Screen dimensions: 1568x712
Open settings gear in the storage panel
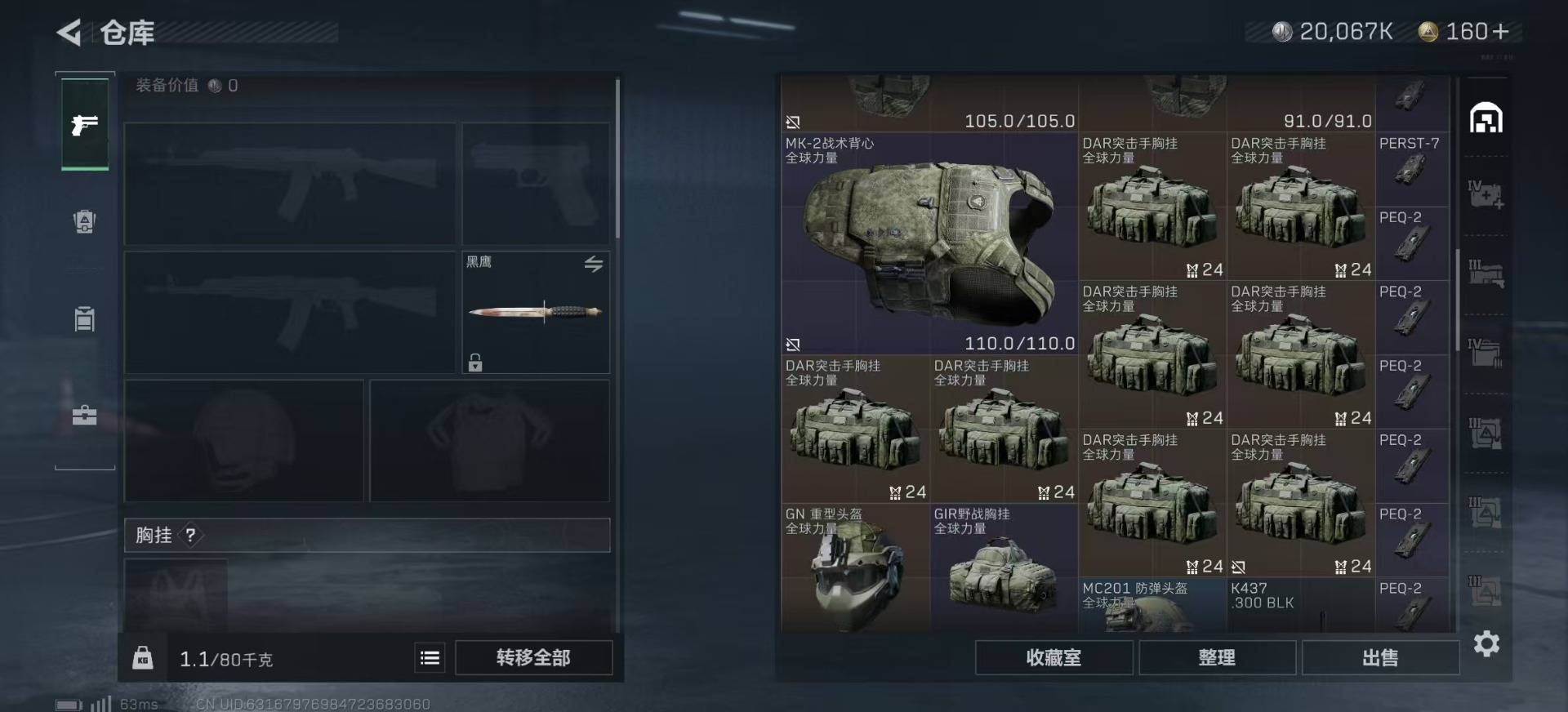(x=1486, y=644)
